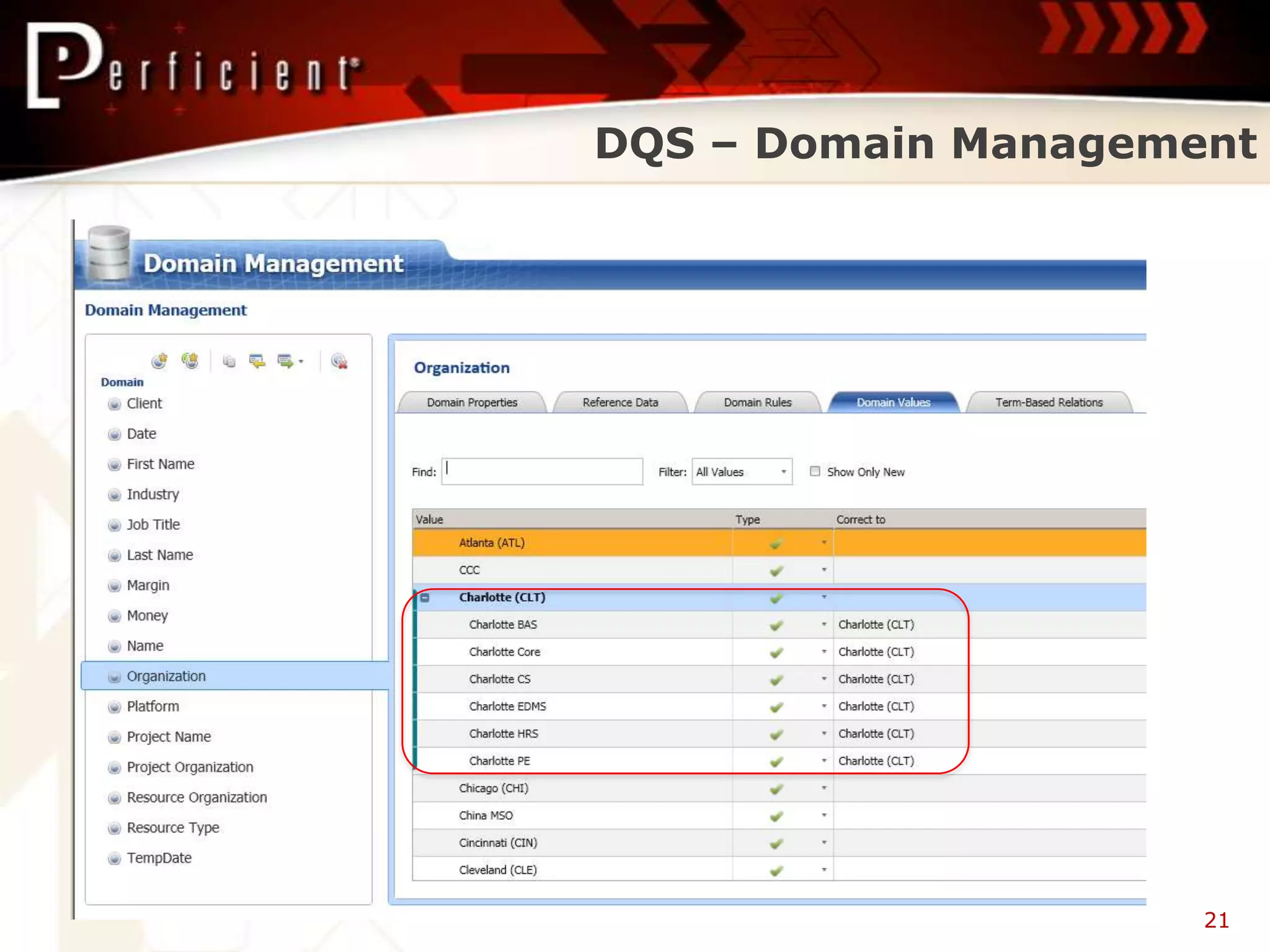The height and width of the screenshot is (952, 1270).
Task: Click the Import domain yellow-arrow icon
Action: [x=257, y=361]
